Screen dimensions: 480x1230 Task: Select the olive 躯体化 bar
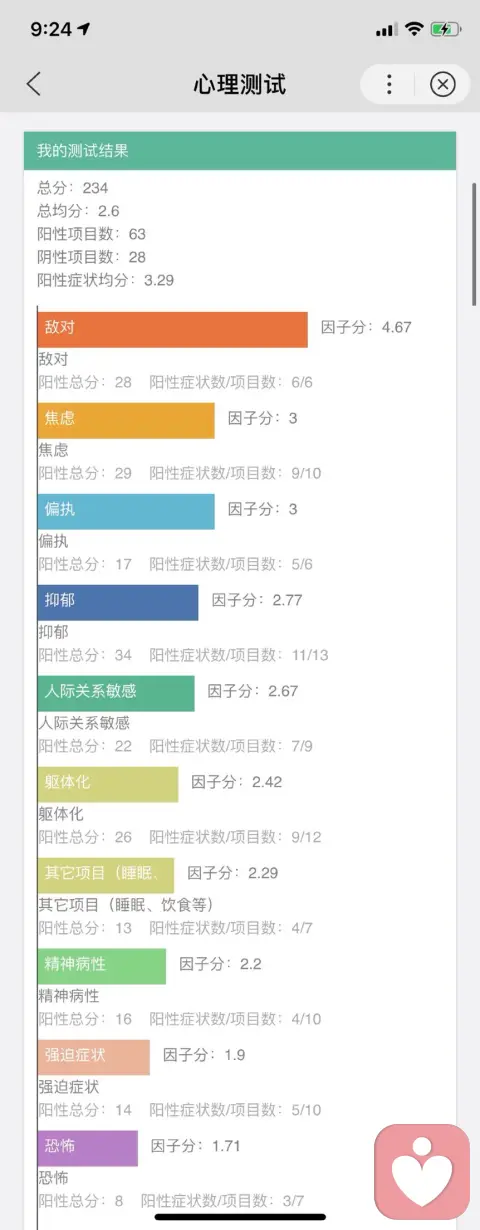(108, 784)
